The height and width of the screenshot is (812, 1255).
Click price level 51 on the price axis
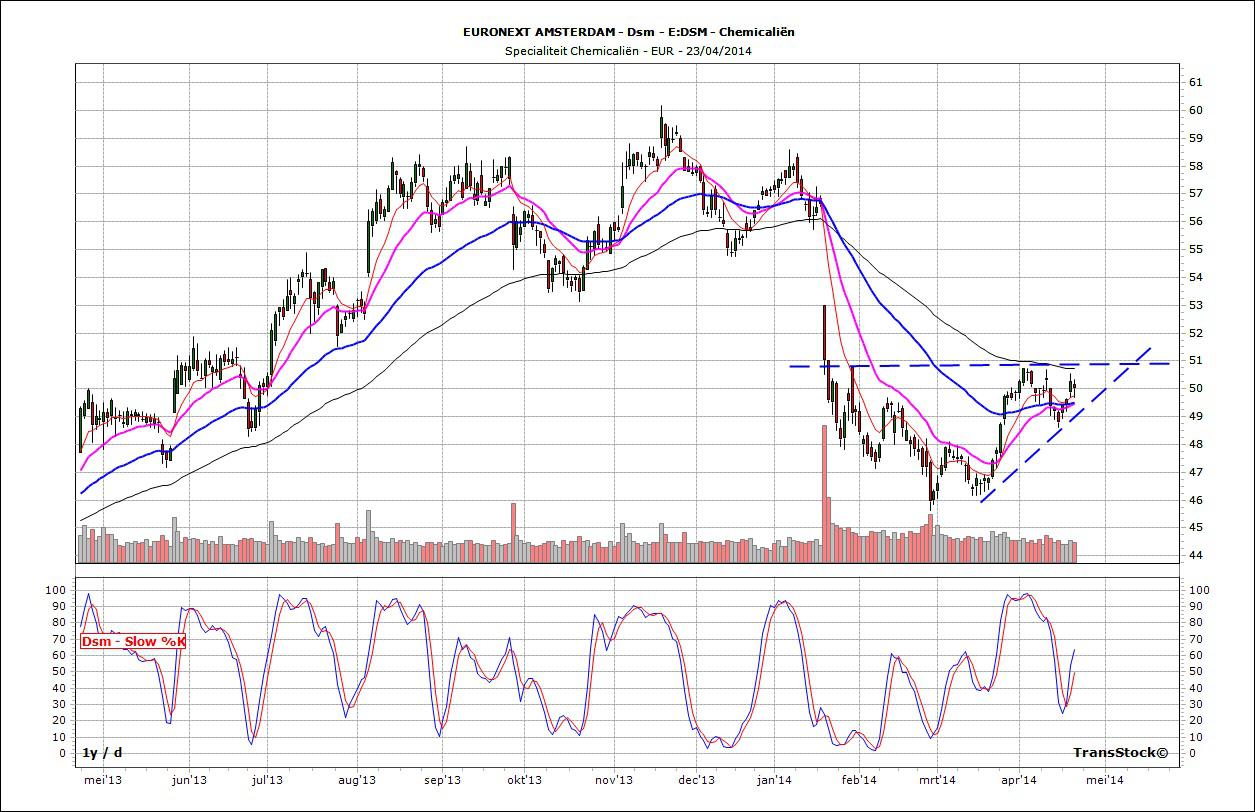pos(1196,360)
